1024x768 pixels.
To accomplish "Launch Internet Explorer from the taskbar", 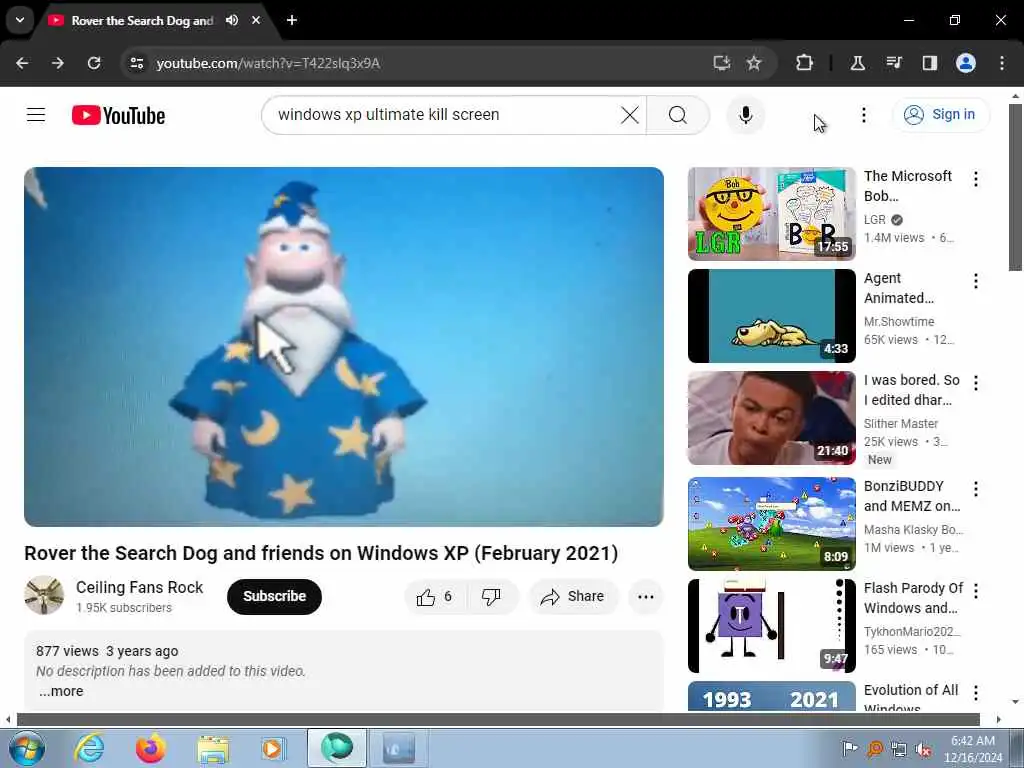I will point(89,748).
